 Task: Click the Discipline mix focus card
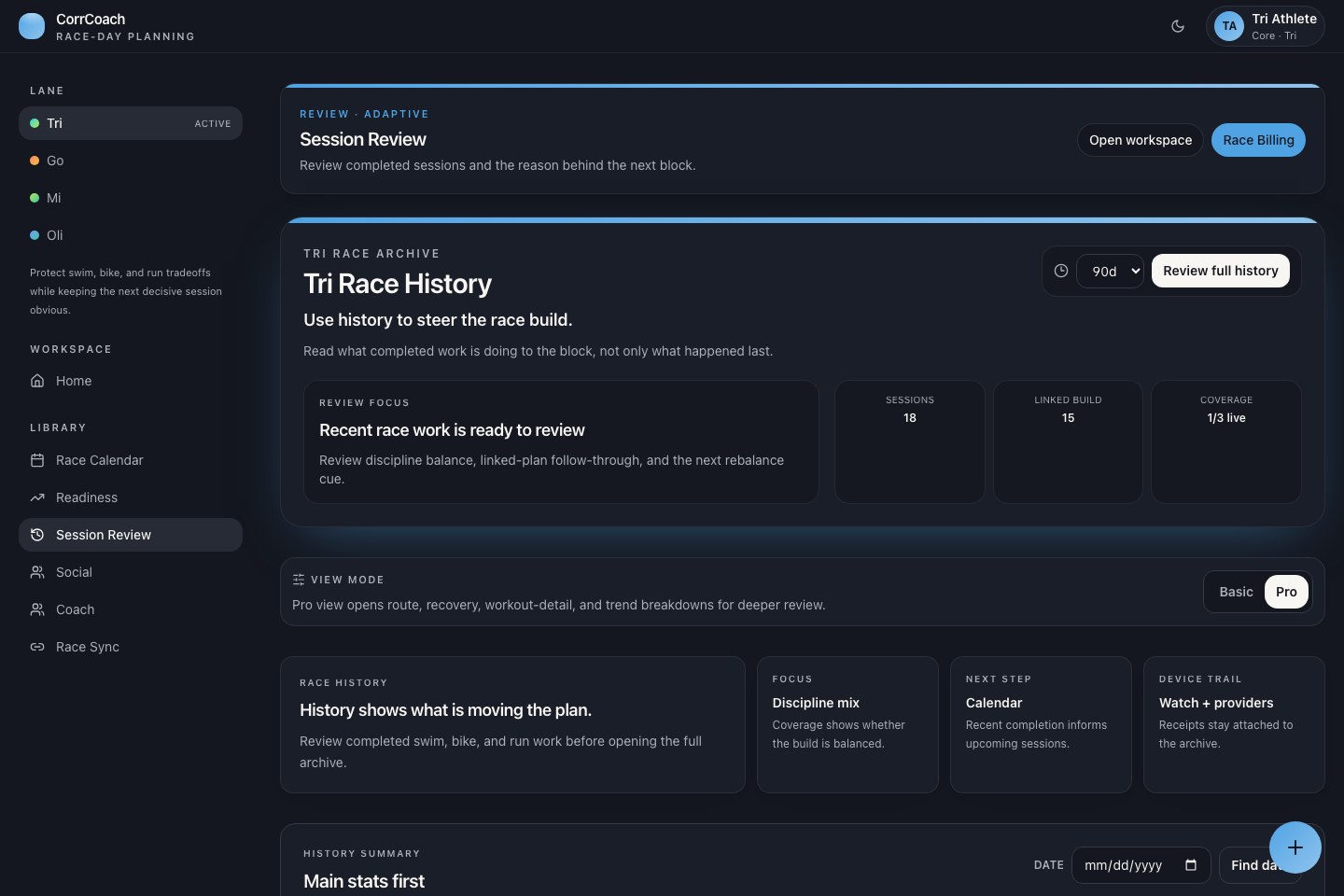tap(847, 724)
